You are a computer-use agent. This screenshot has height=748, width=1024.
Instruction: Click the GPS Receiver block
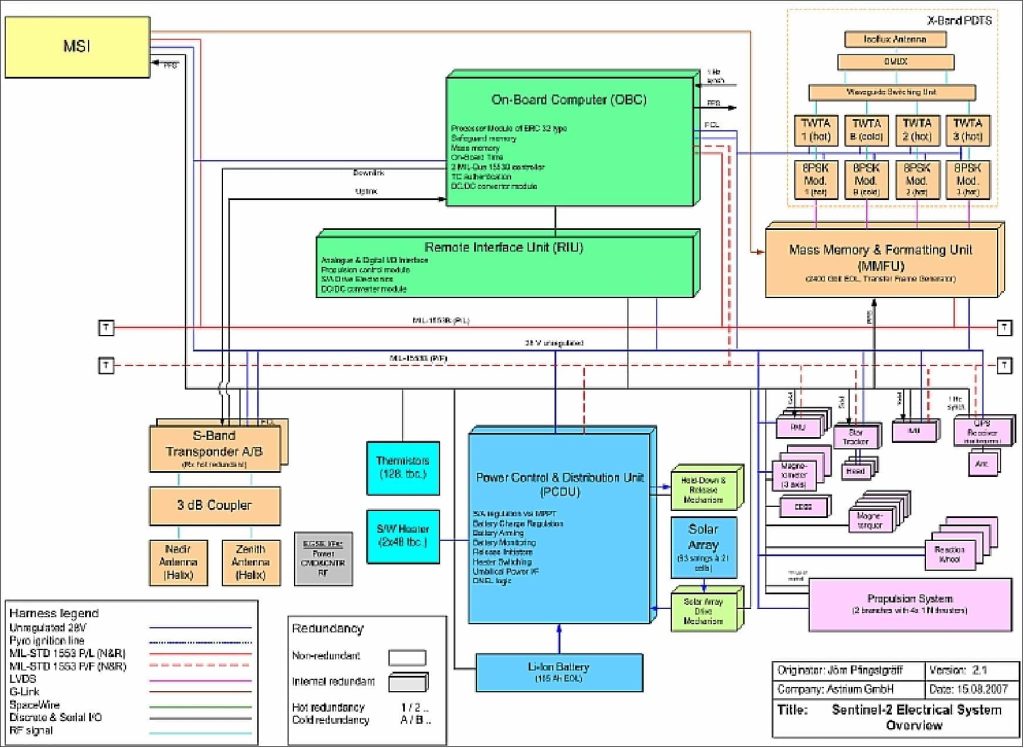983,432
